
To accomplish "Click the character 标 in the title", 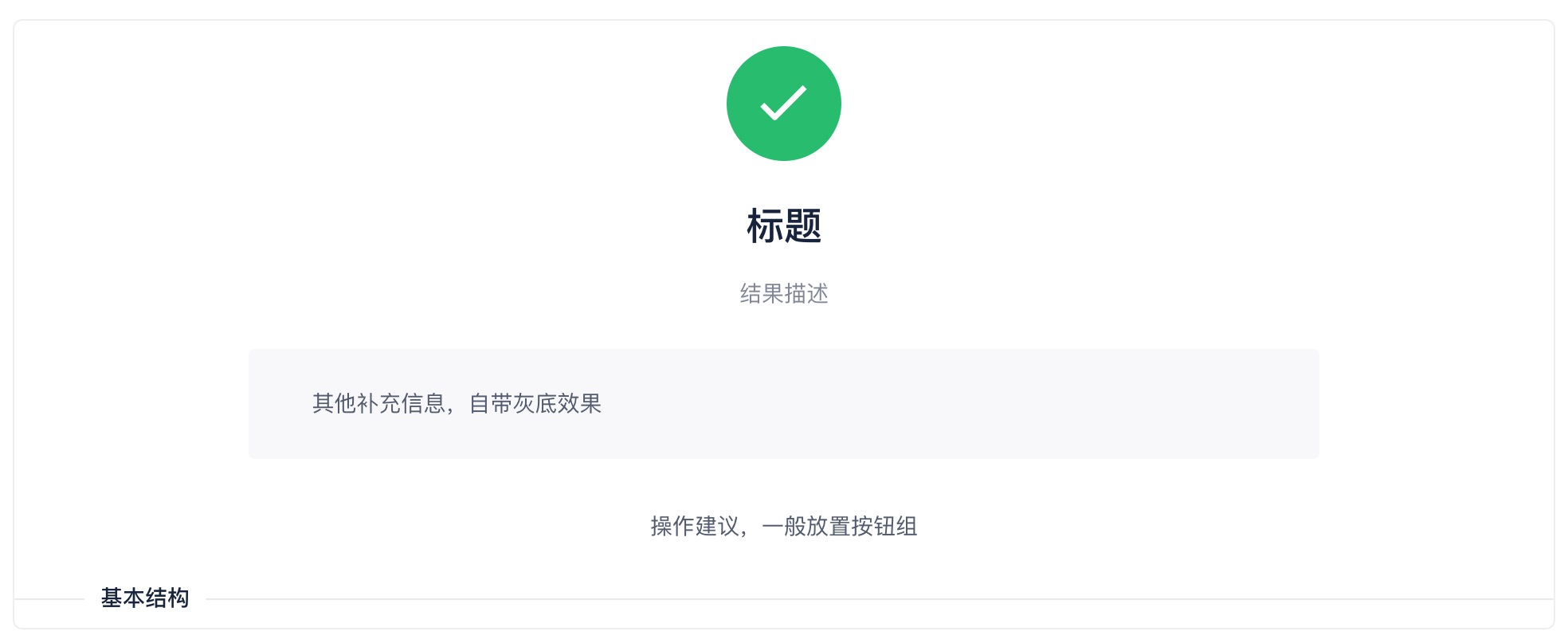I will tap(765, 226).
